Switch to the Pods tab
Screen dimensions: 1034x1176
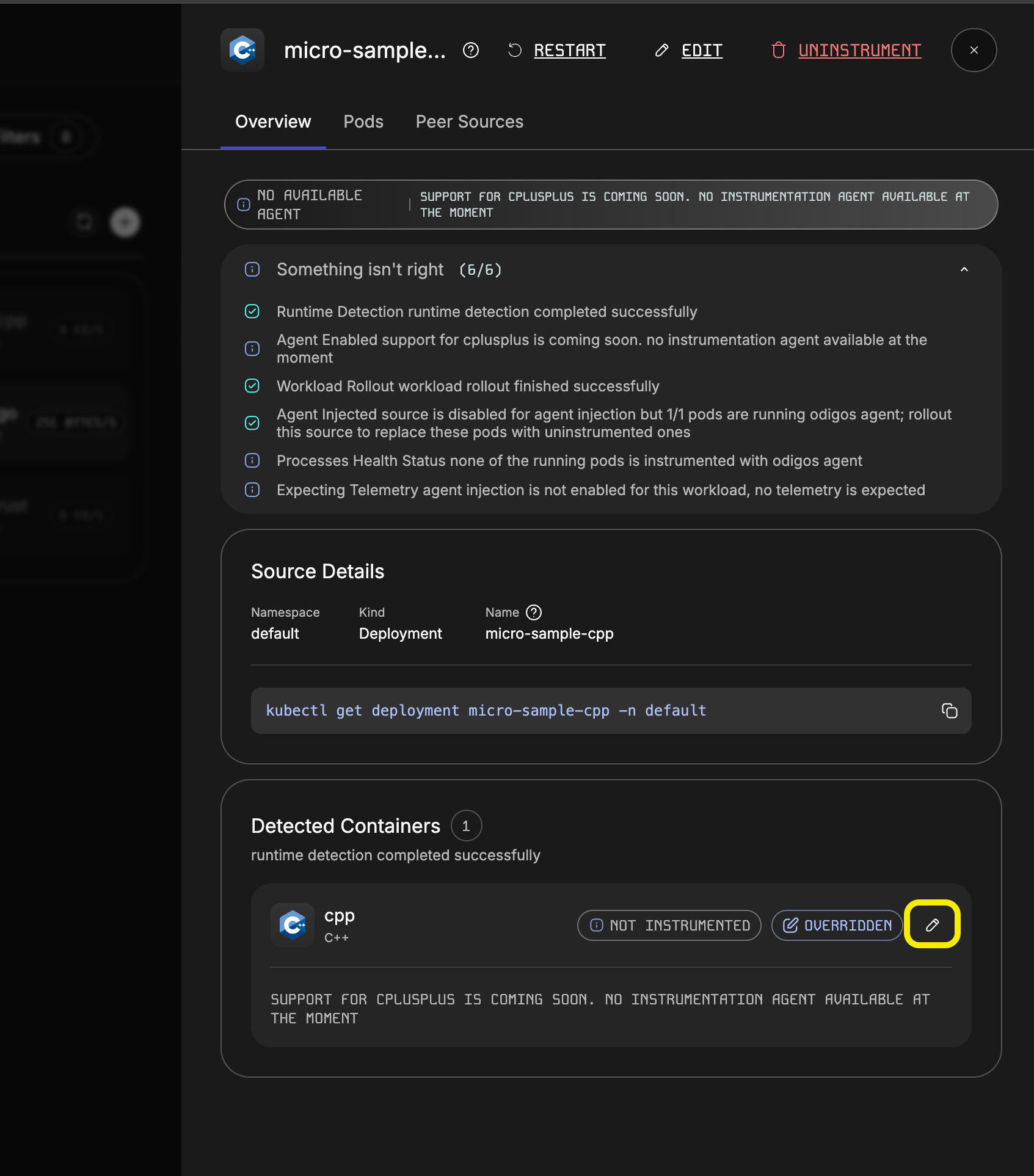pyautogui.click(x=363, y=122)
